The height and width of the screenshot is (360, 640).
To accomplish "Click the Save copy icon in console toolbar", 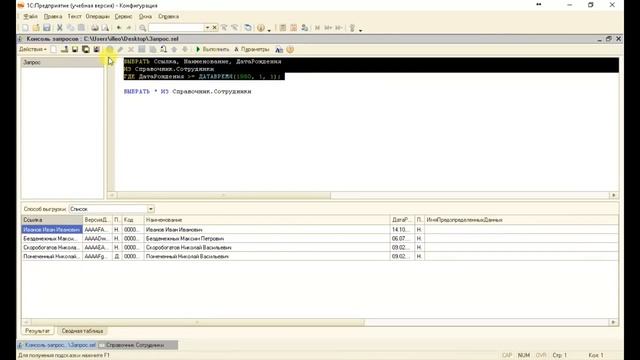I will (x=86, y=49).
